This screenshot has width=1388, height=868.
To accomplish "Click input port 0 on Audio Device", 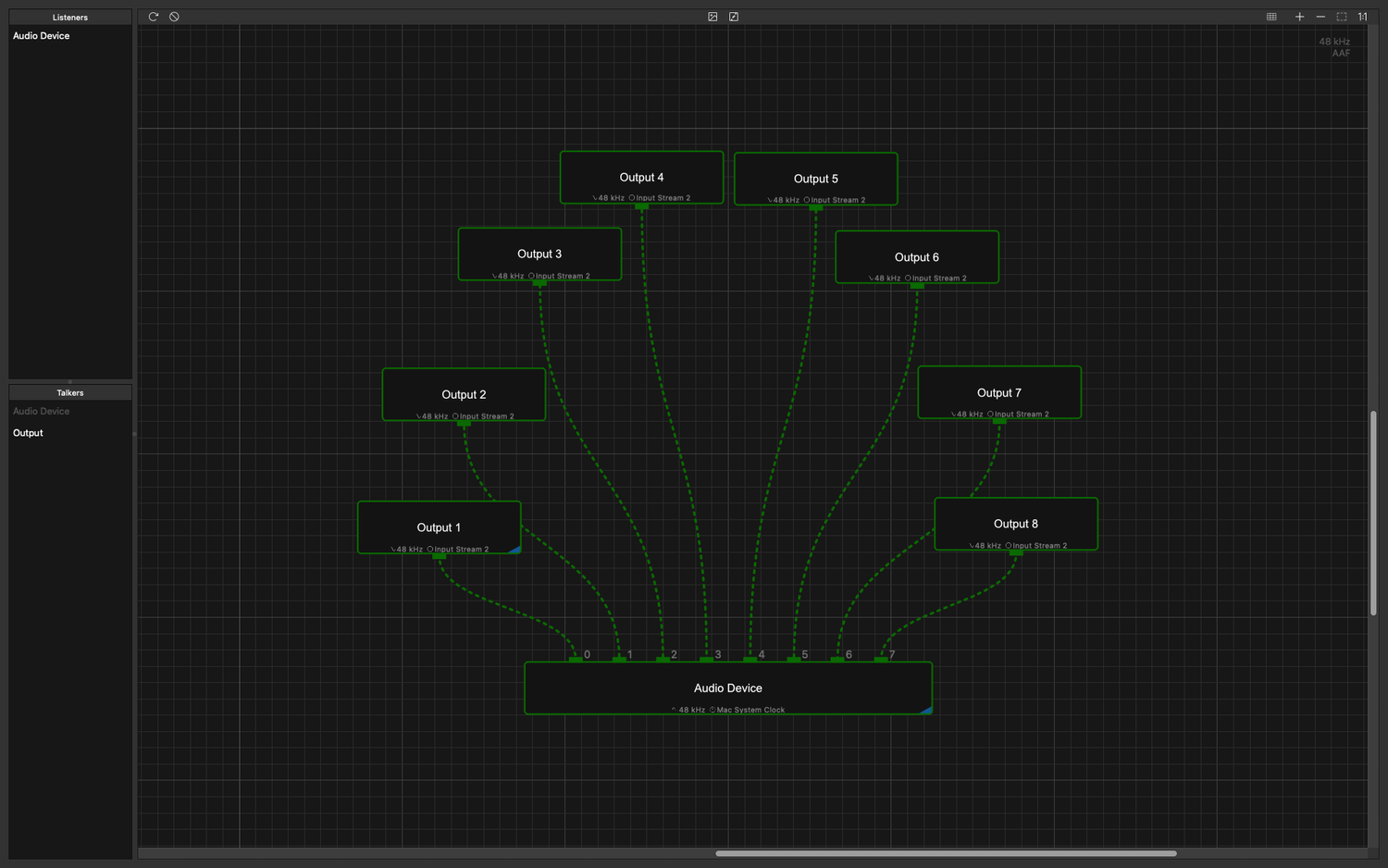I will click(x=576, y=659).
